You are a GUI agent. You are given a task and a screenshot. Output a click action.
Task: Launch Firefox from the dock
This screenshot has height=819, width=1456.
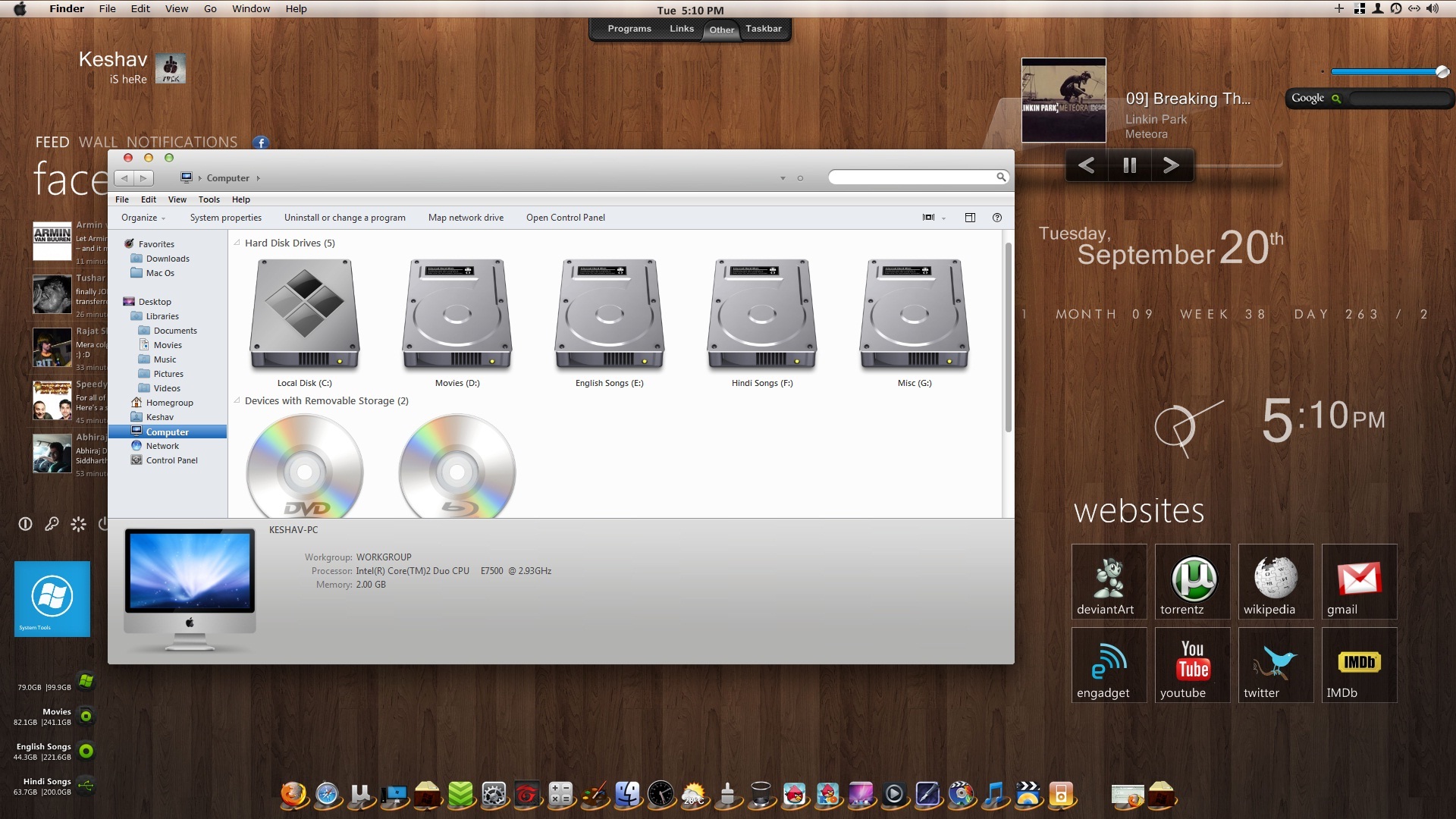click(293, 794)
